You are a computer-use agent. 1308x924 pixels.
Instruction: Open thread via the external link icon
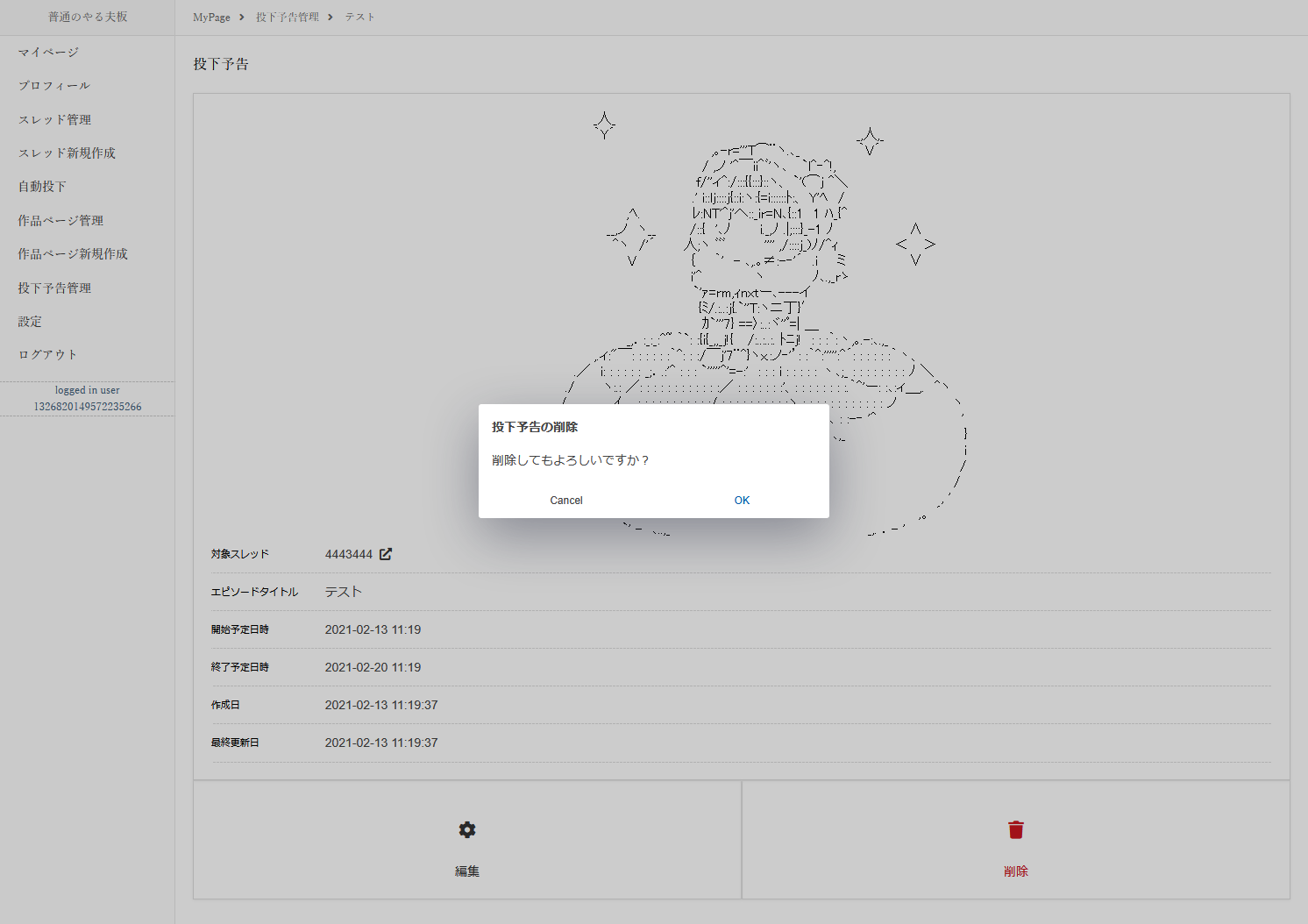[387, 553]
